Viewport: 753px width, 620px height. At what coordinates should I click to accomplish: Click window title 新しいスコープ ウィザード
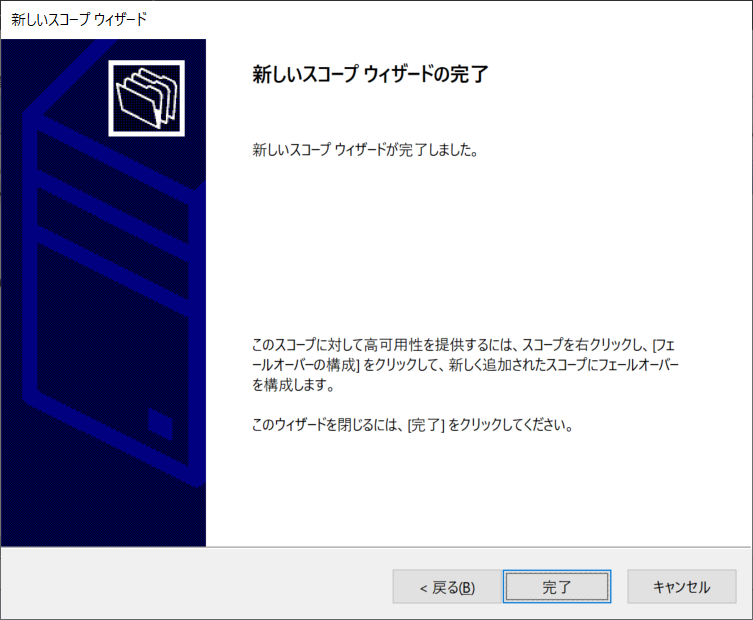point(79,20)
